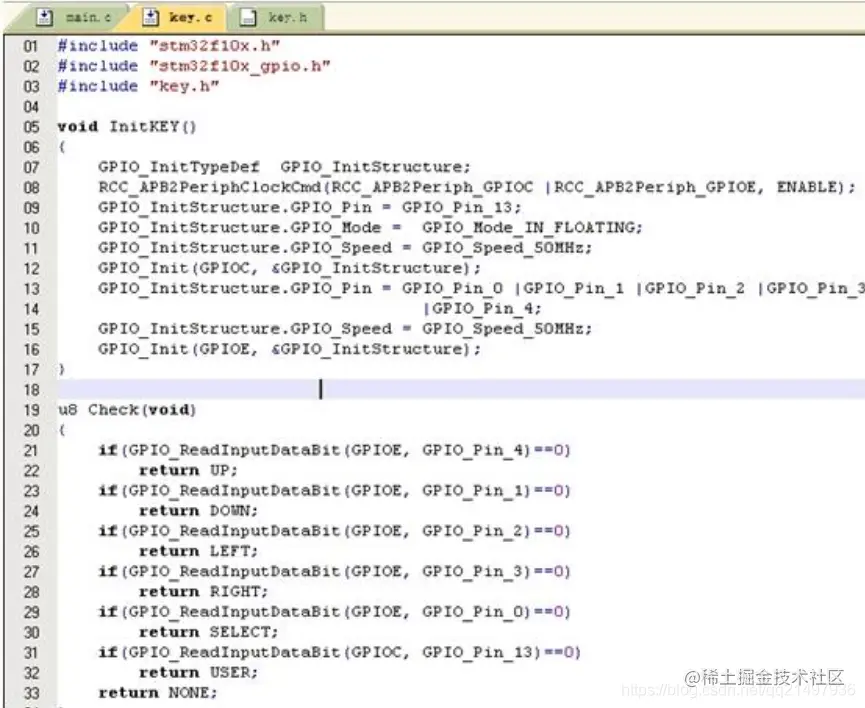Switch to the main.c tab

point(74,18)
